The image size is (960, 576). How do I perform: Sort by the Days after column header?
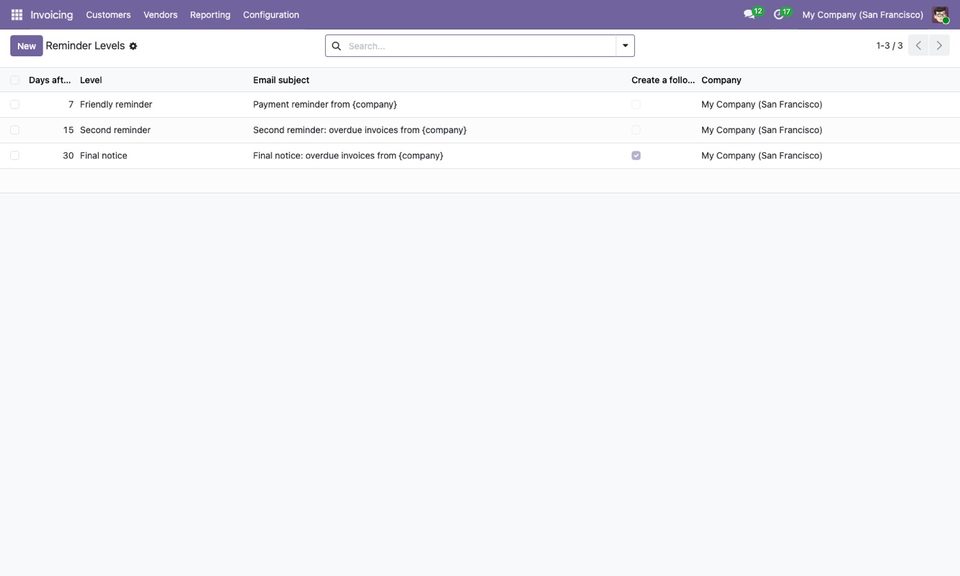(x=50, y=80)
